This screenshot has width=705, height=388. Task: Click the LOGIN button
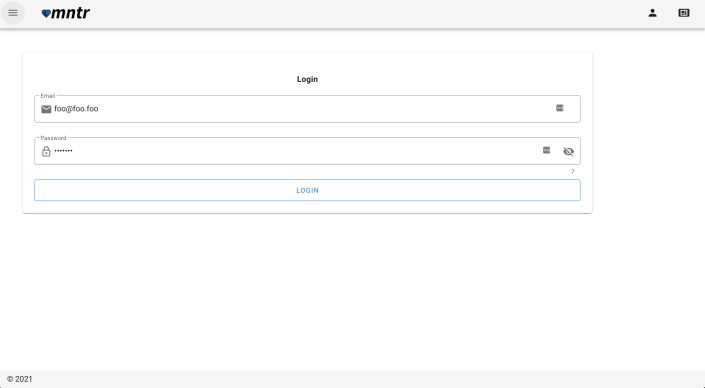point(307,190)
